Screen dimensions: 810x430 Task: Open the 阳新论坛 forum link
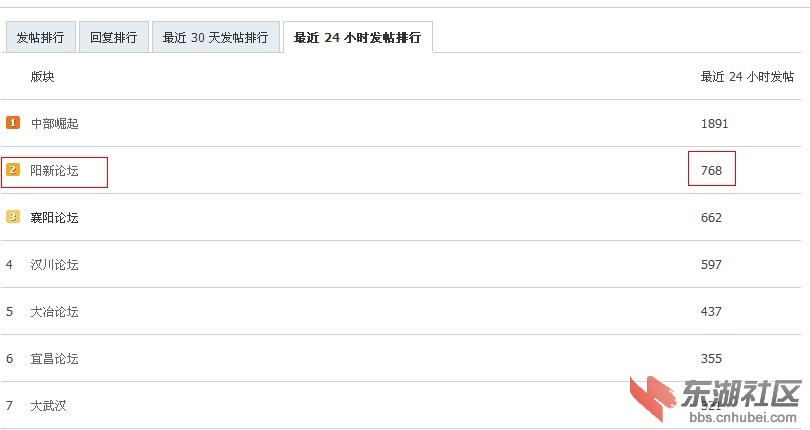point(54,171)
